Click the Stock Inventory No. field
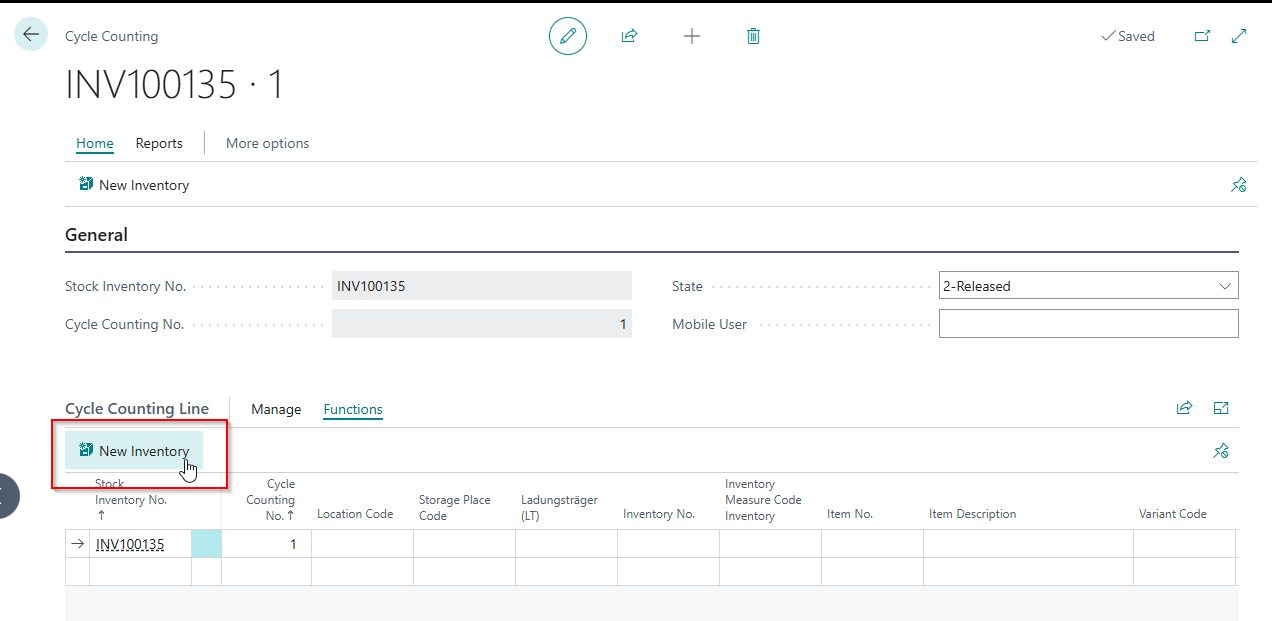Image resolution: width=1272 pixels, height=621 pixels. click(482, 286)
